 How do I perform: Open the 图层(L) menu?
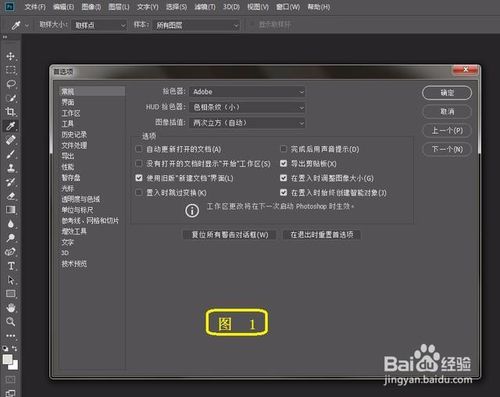pos(119,7)
